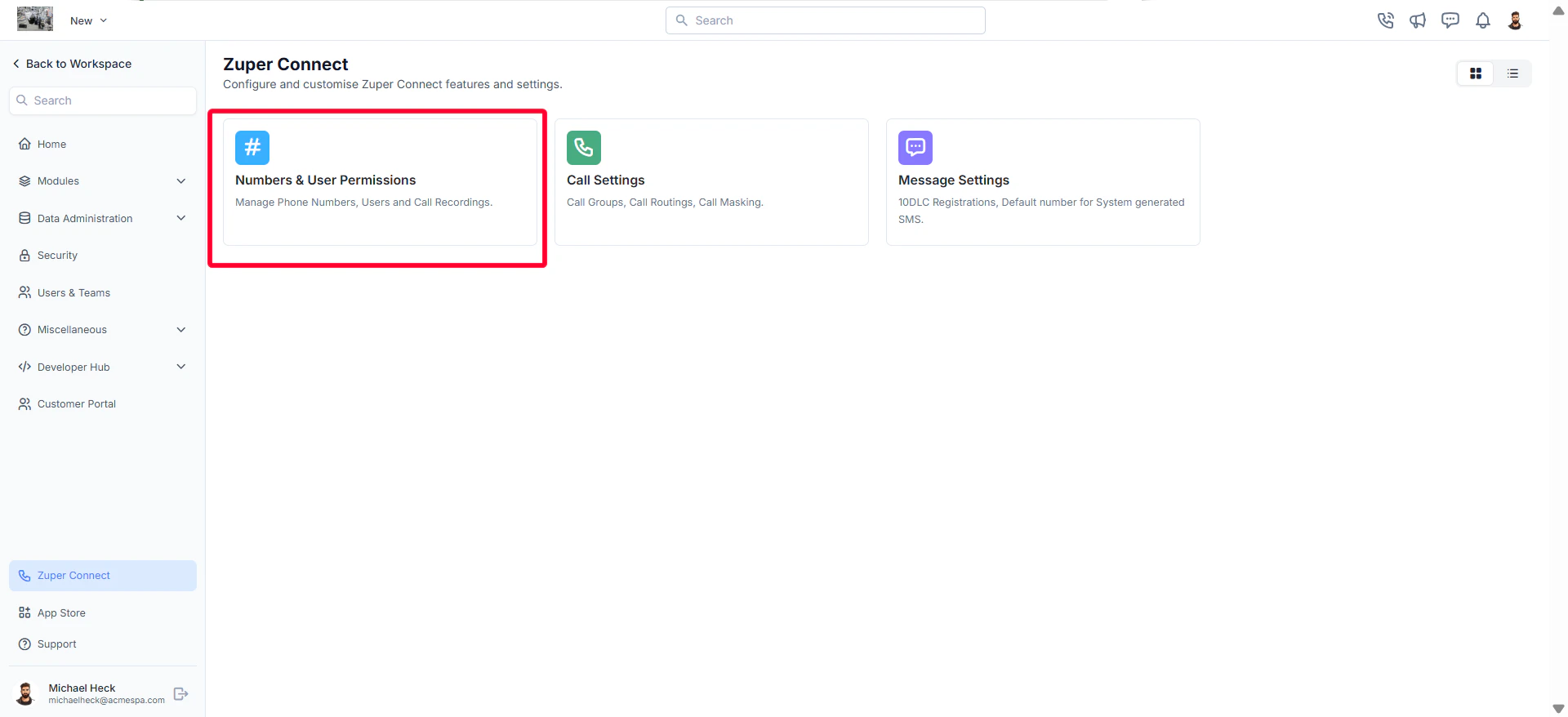The width and height of the screenshot is (1568, 717).
Task: Open the chat messages icon in top bar
Action: click(x=1450, y=20)
